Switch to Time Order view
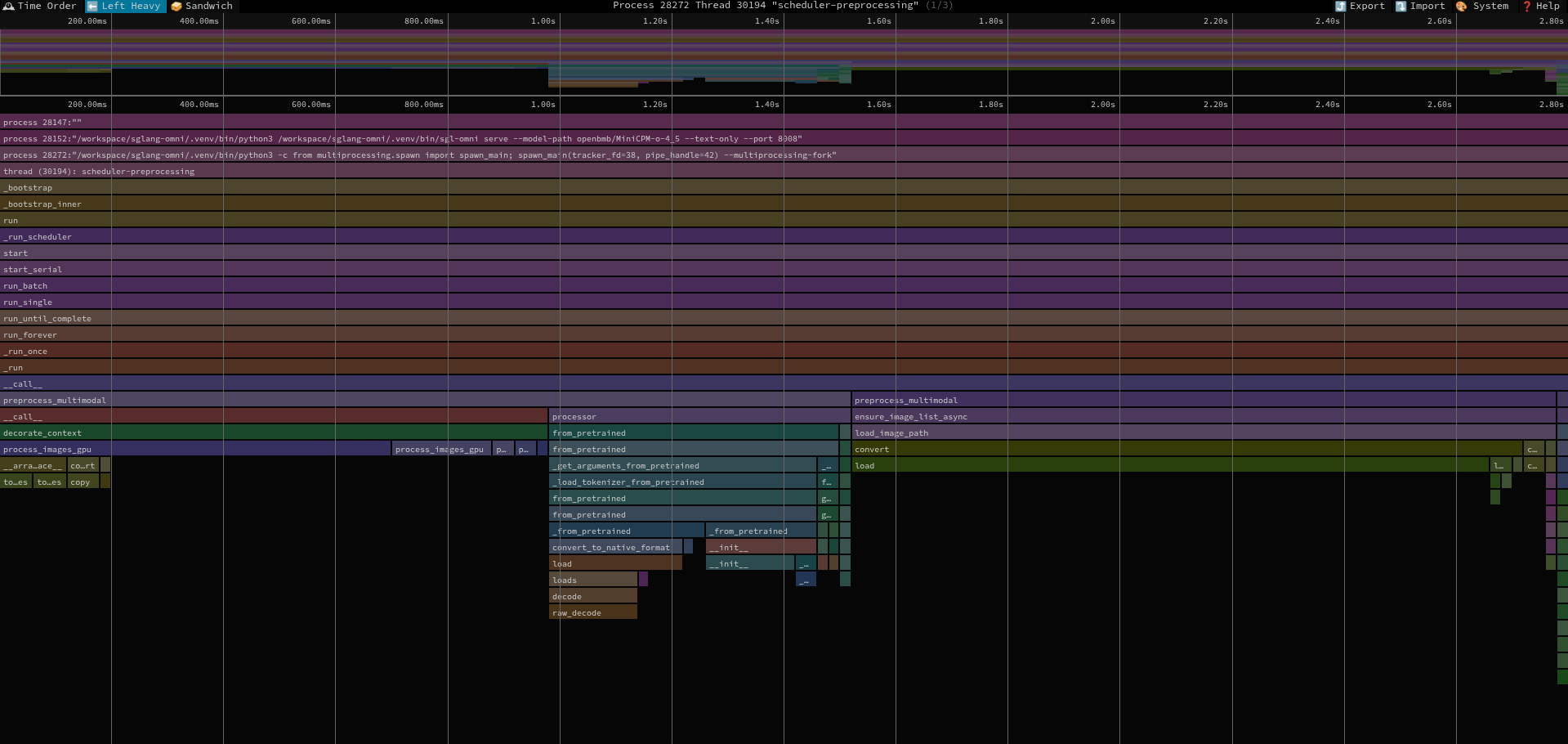 (39, 6)
